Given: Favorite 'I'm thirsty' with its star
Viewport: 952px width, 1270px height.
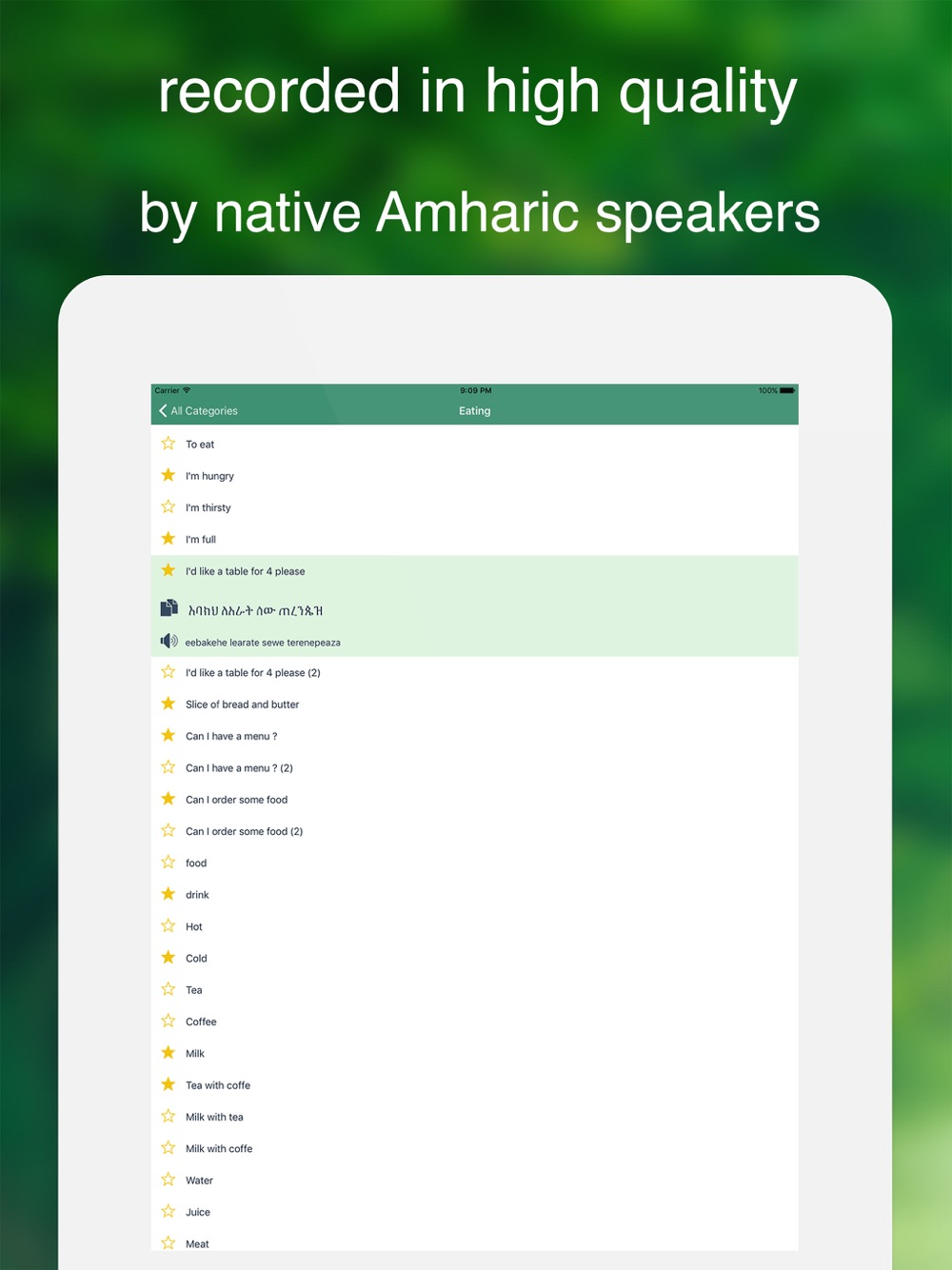Looking at the screenshot, I should (x=169, y=506).
